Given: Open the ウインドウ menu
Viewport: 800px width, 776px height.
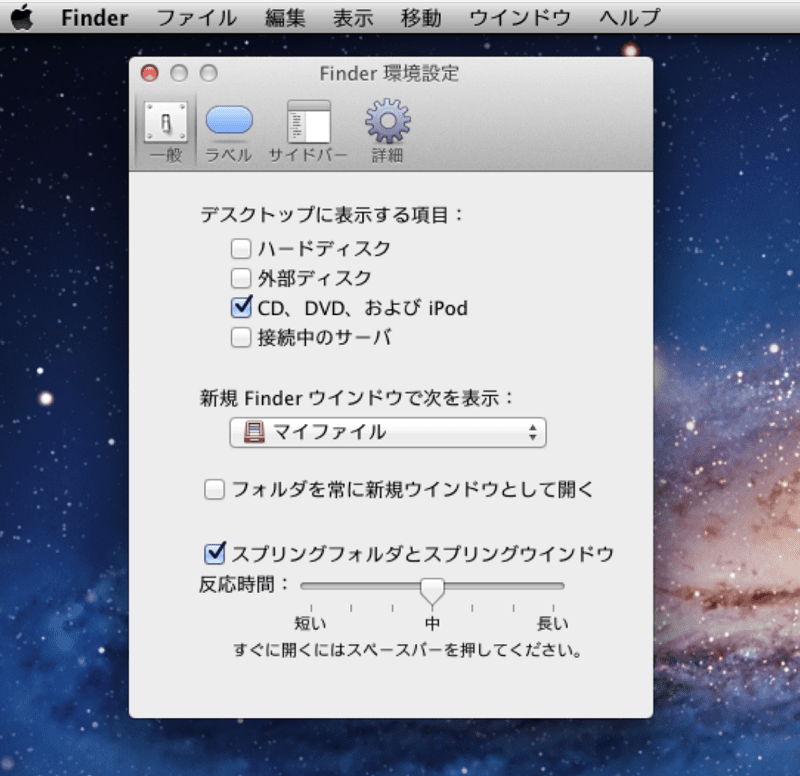Looking at the screenshot, I should point(520,18).
